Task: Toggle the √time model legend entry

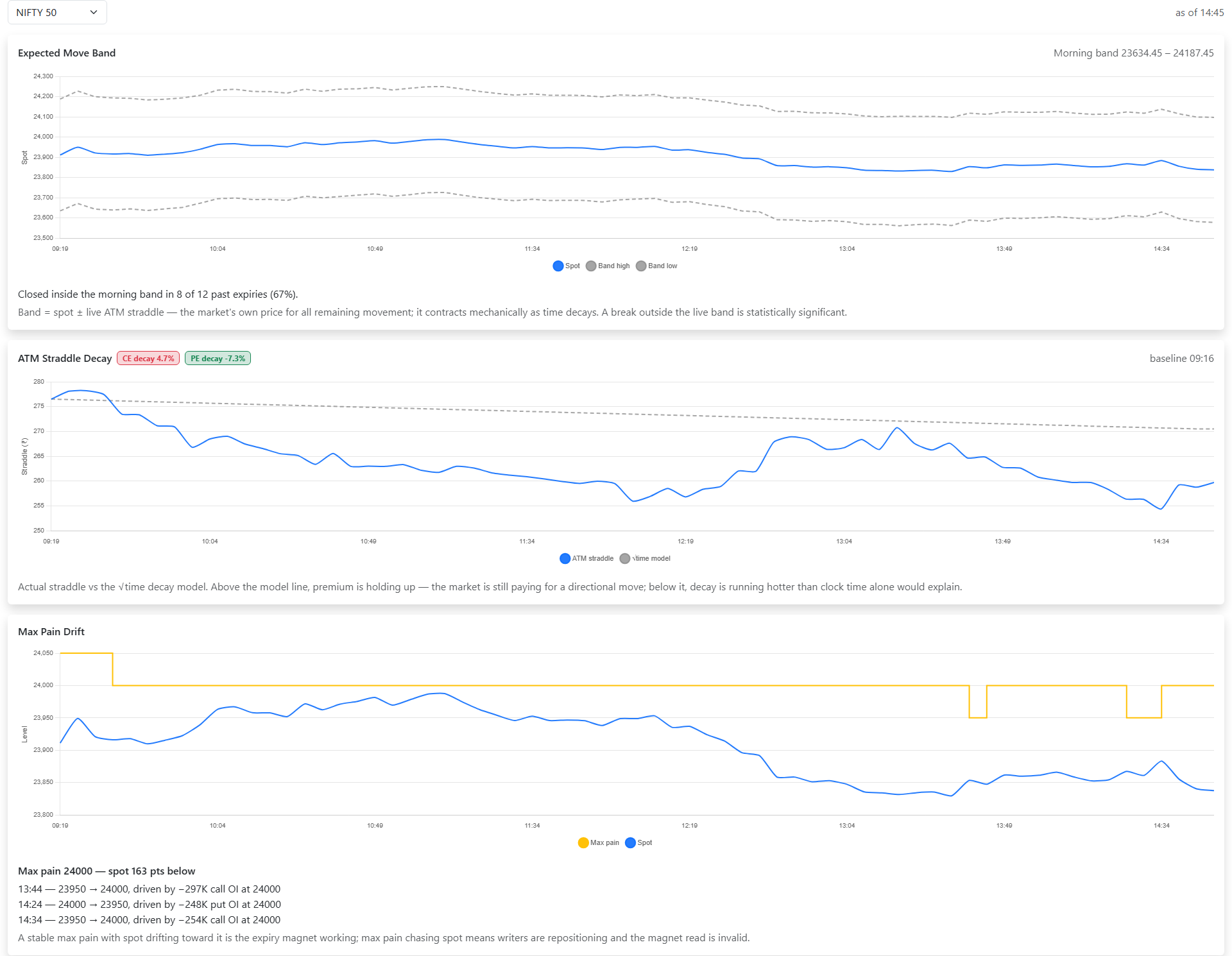Action: click(645, 558)
